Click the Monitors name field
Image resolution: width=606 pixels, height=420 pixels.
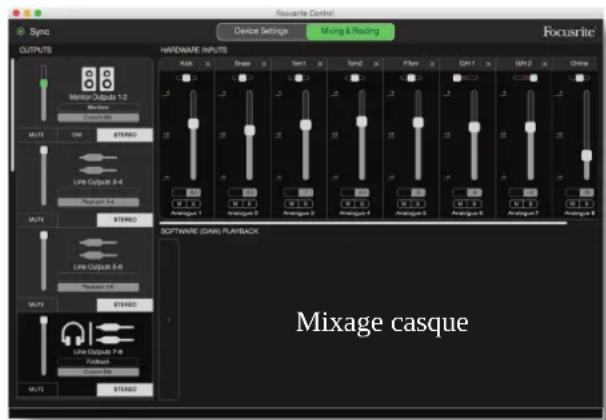coord(98,107)
